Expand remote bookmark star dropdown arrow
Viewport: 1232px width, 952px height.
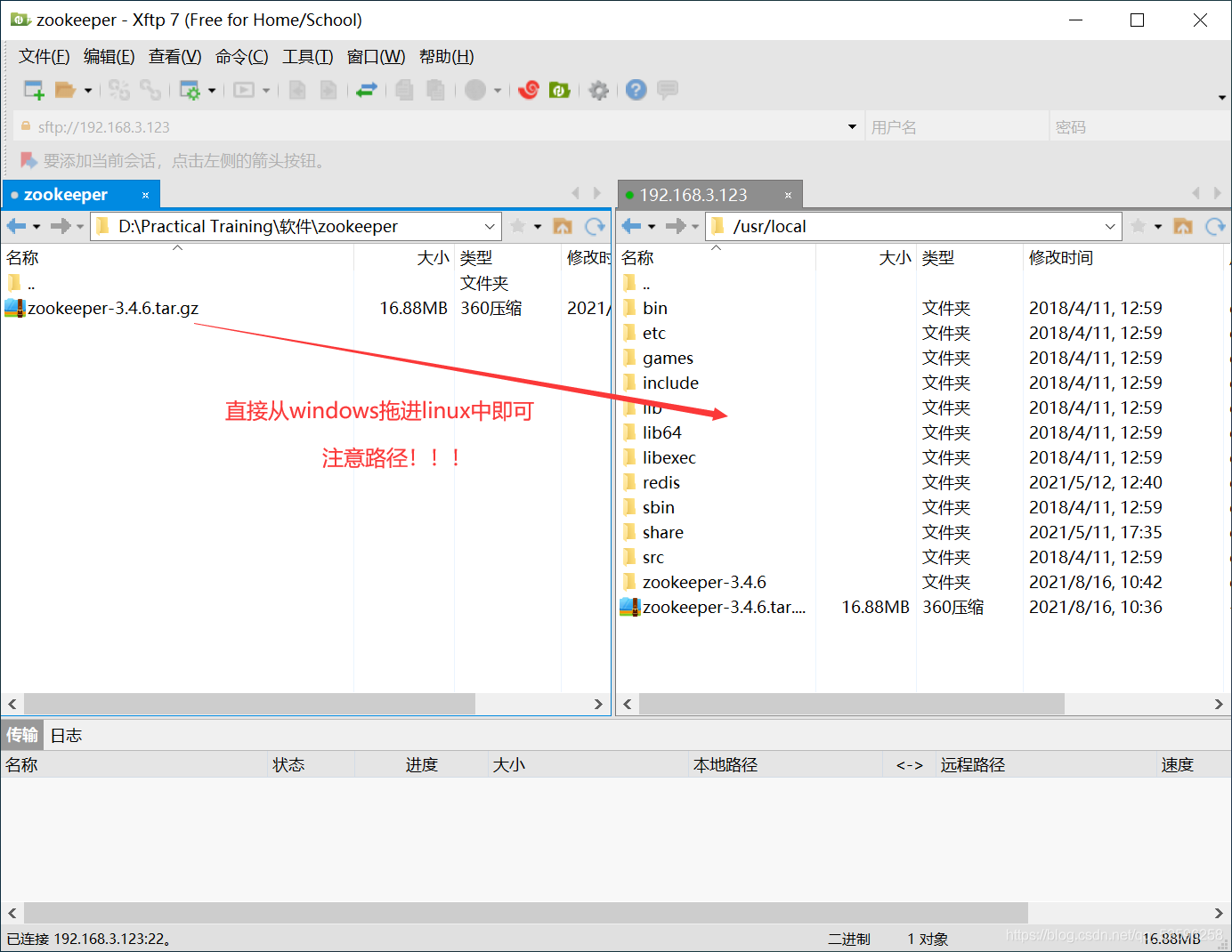coord(1158,227)
